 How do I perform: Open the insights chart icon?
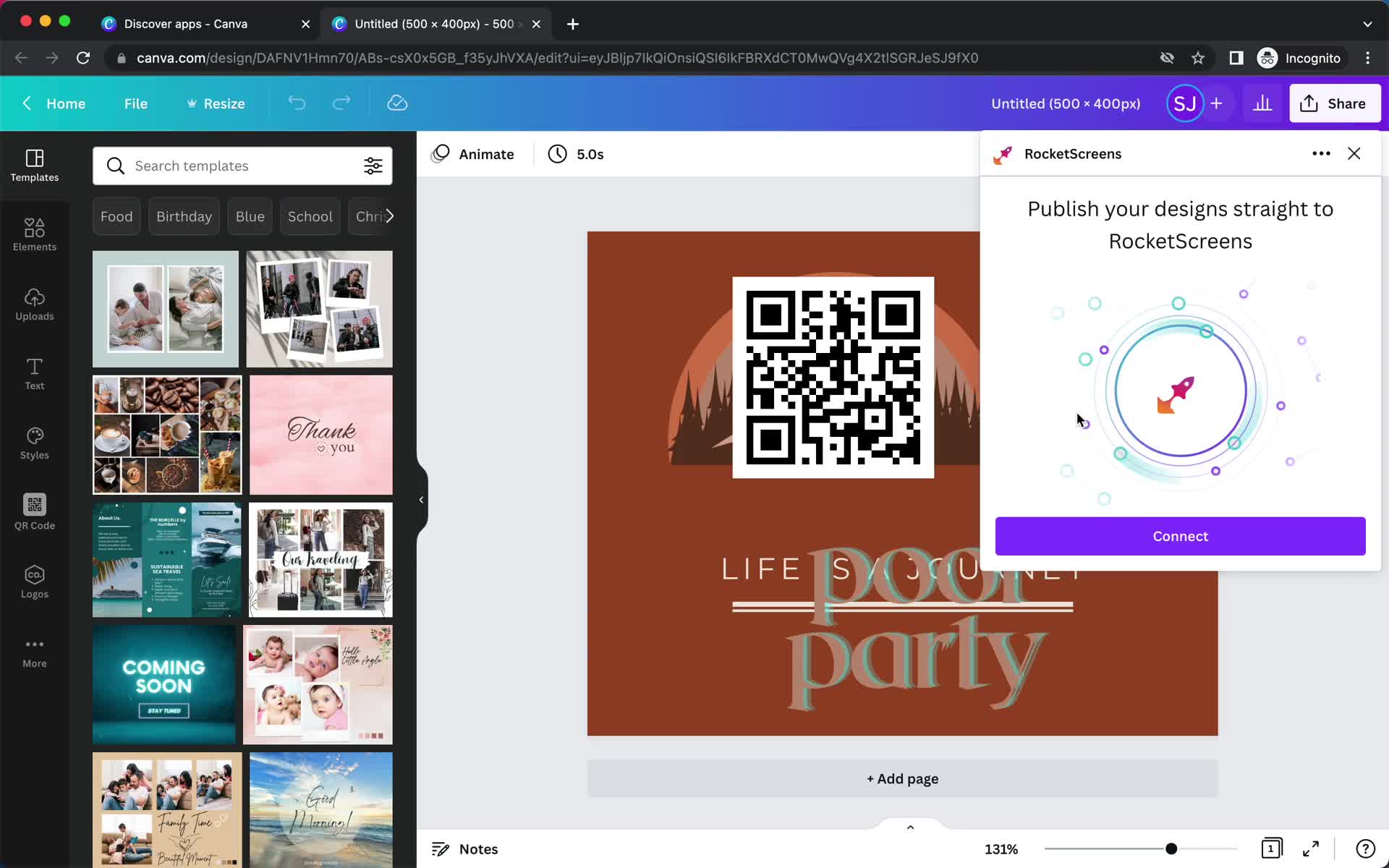point(1262,103)
